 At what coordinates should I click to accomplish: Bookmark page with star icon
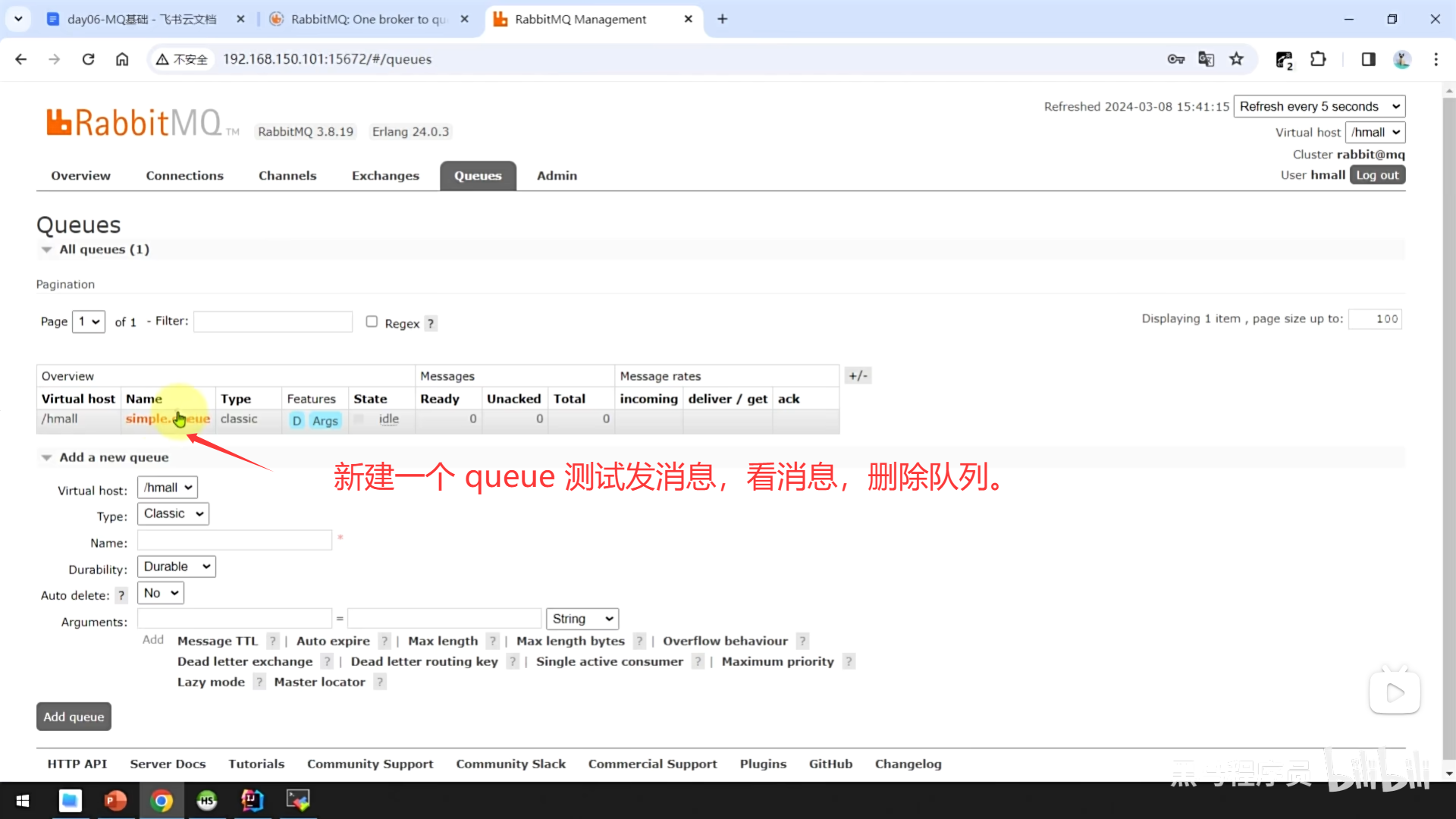(1237, 59)
